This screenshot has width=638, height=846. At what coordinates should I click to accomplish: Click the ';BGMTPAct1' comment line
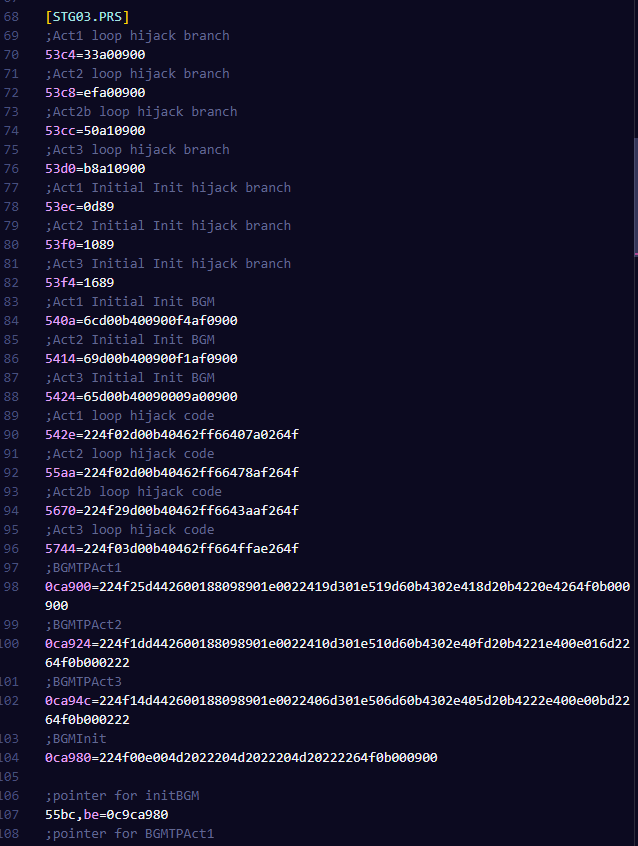pos(83,568)
